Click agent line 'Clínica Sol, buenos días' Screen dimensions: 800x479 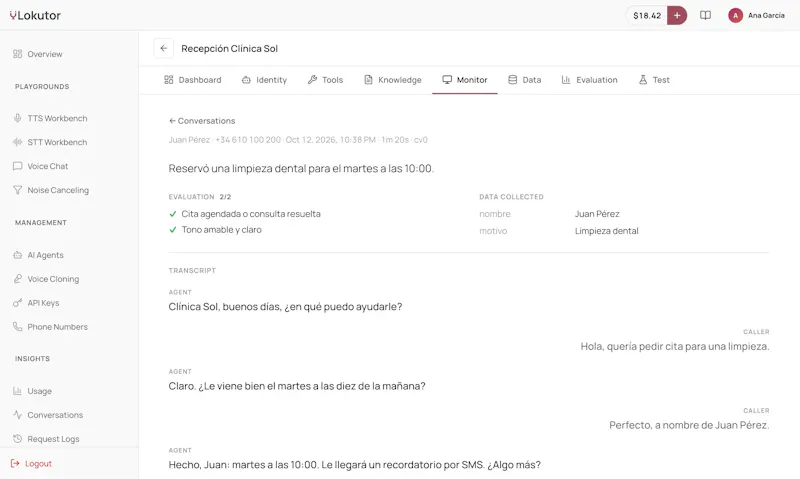[285, 307]
